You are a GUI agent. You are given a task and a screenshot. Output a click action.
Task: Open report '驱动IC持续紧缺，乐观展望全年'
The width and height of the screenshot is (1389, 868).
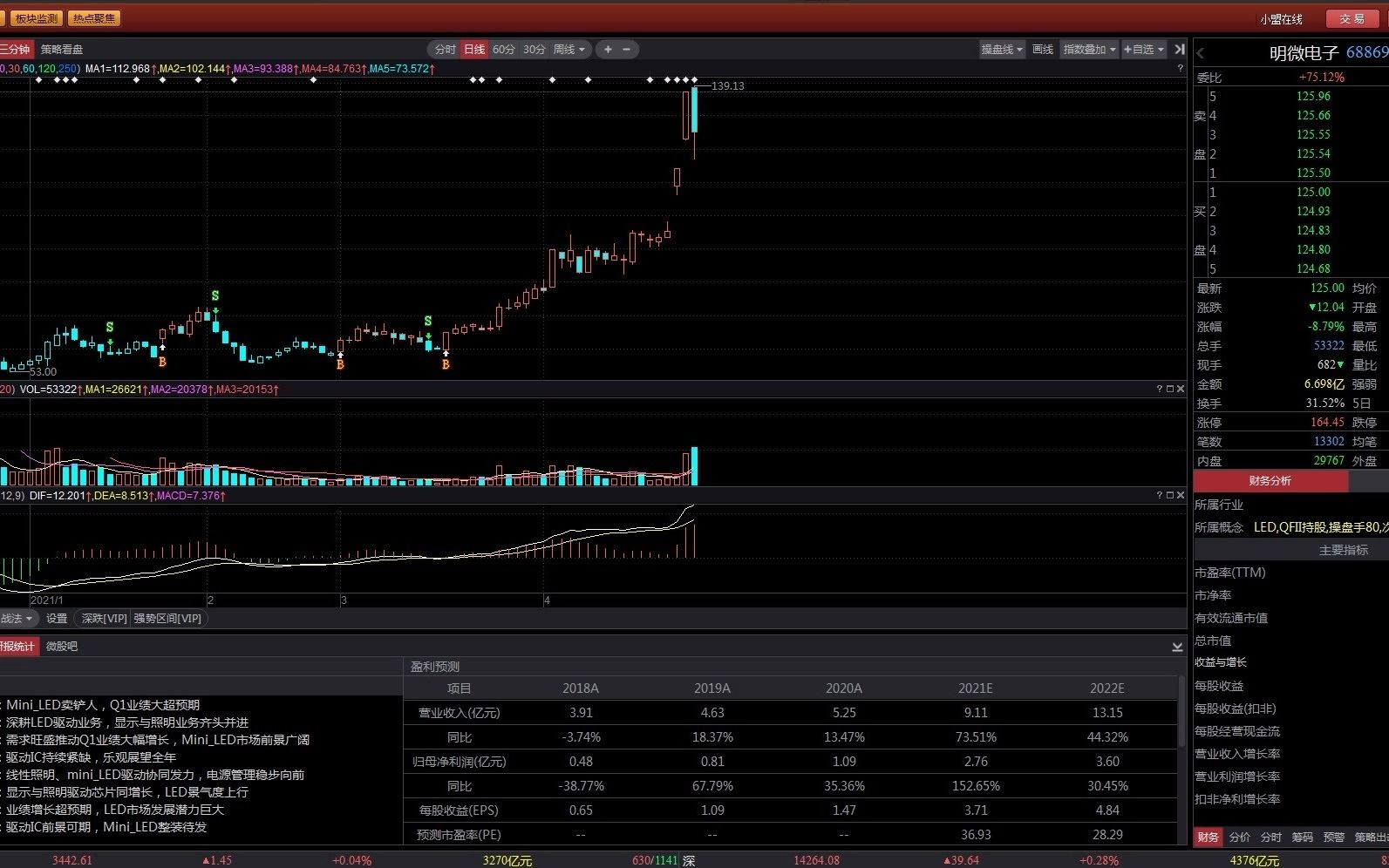(x=91, y=757)
